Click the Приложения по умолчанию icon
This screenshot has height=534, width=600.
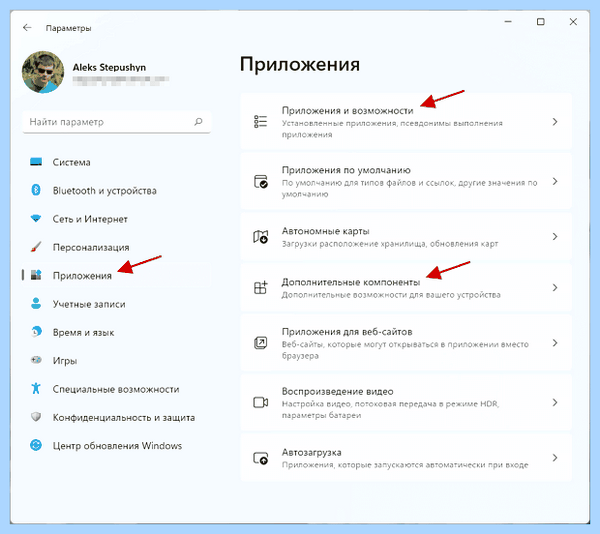(261, 181)
